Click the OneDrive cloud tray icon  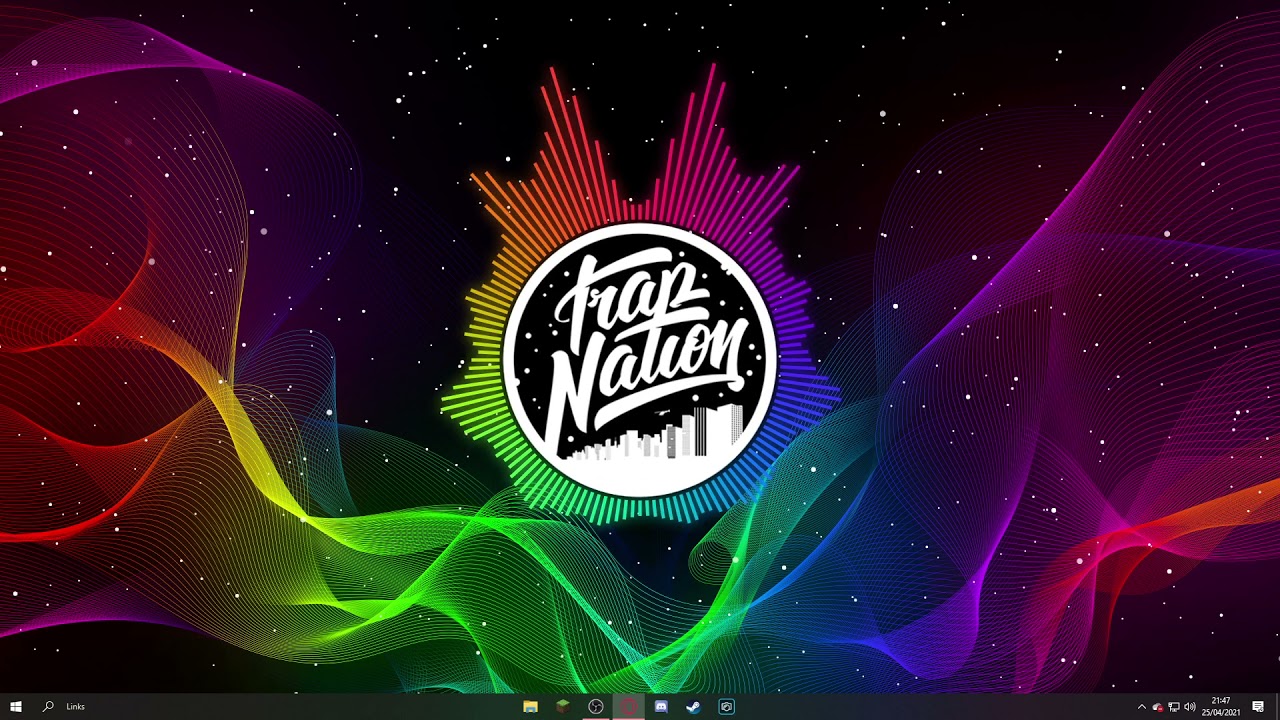click(x=1158, y=707)
